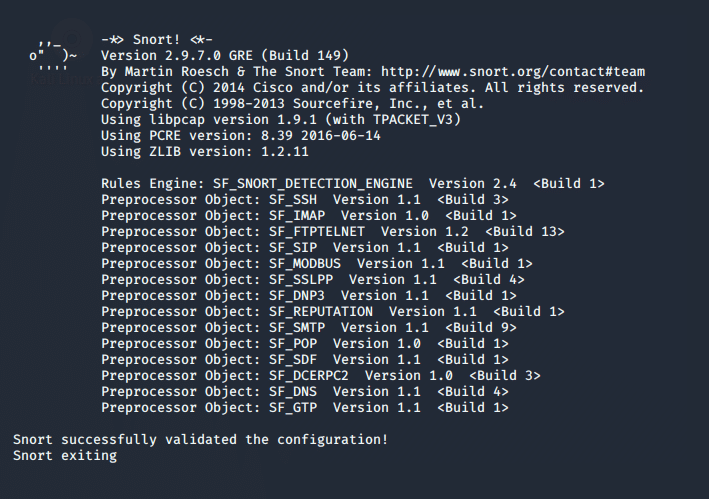
Task: Click the Cisco 2014 copyright line
Action: (x=372, y=88)
